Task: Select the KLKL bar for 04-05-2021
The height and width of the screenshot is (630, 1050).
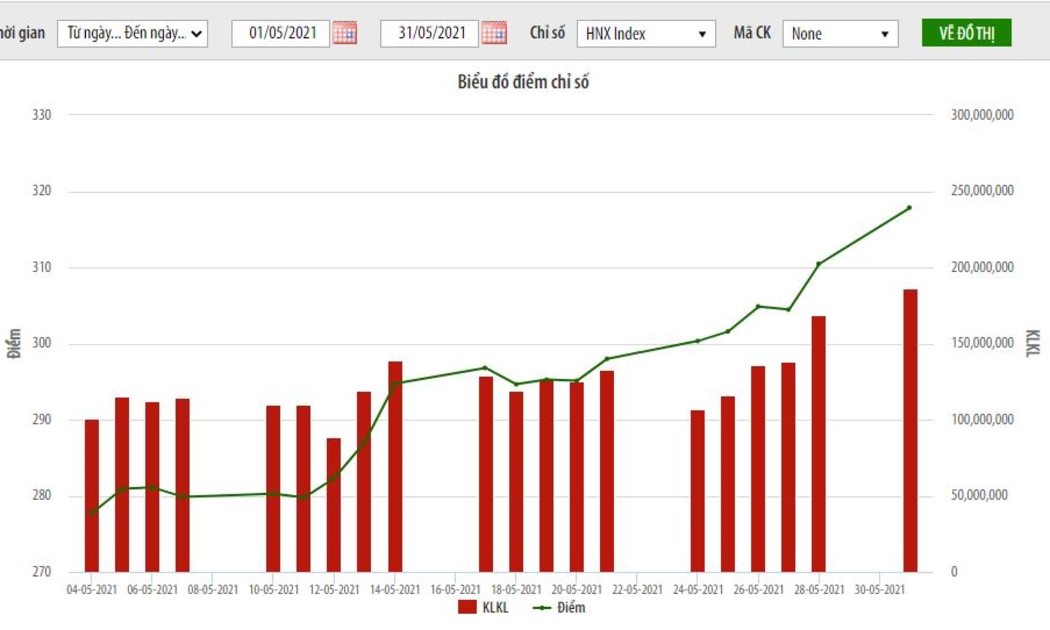Action: pos(92,495)
